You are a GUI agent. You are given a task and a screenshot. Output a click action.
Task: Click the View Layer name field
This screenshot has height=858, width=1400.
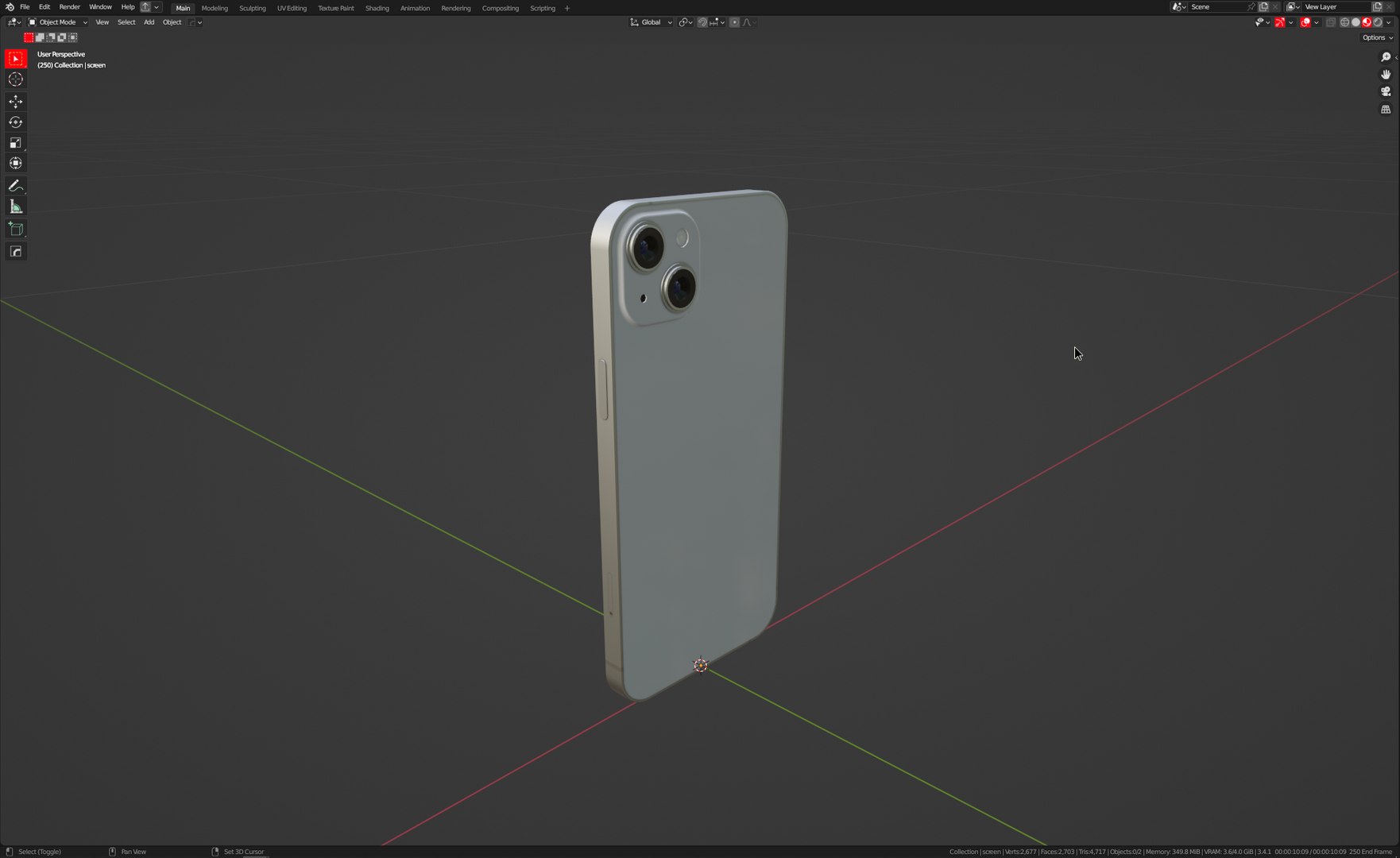1336,7
